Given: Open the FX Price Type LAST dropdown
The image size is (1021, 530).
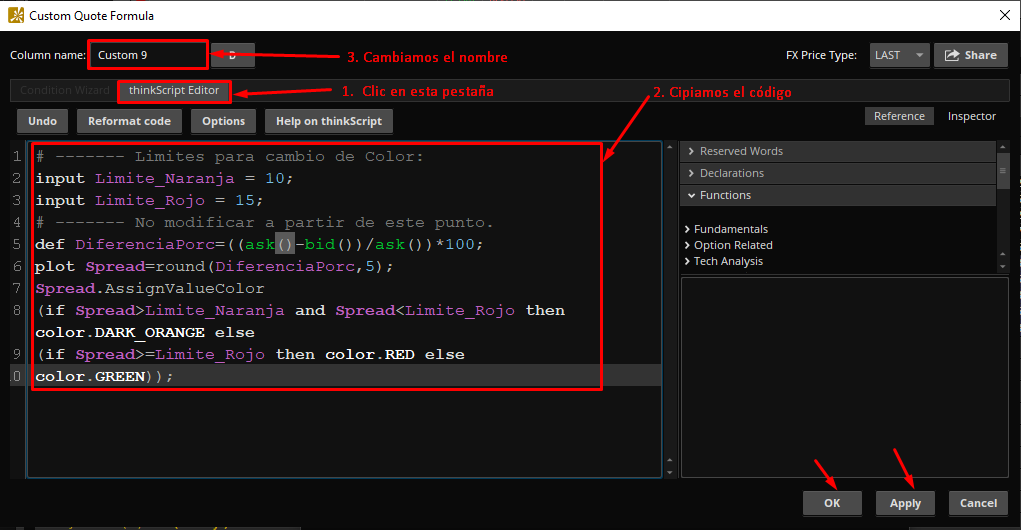Looking at the screenshot, I should click(899, 55).
